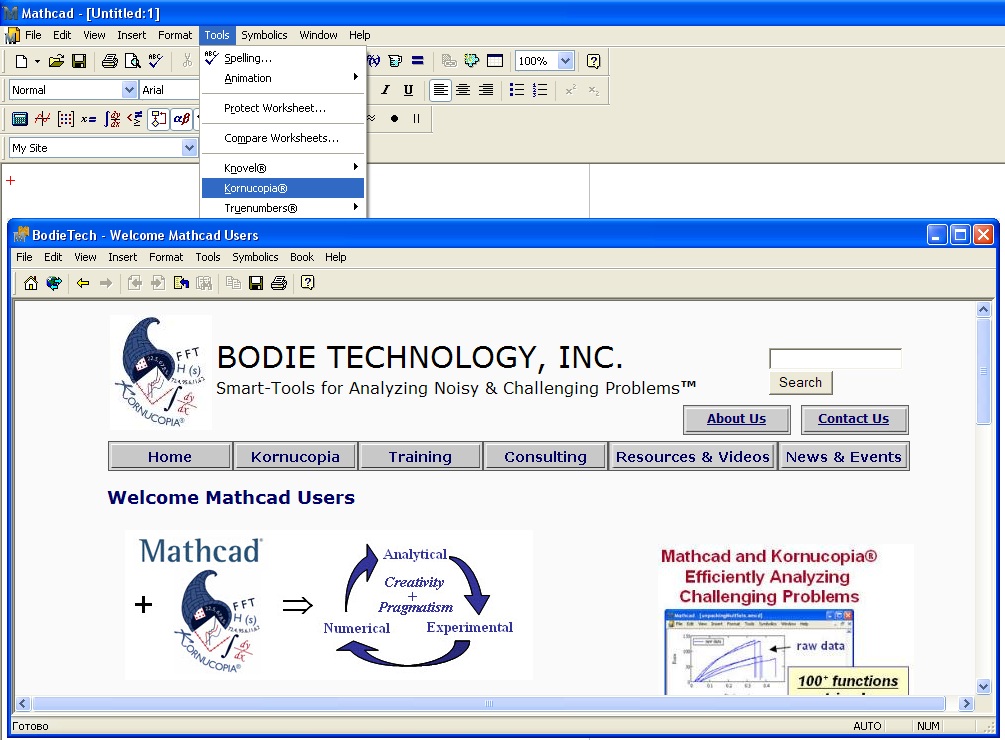1005x740 pixels.
Task: Click Consulting navigation button
Action: point(545,457)
